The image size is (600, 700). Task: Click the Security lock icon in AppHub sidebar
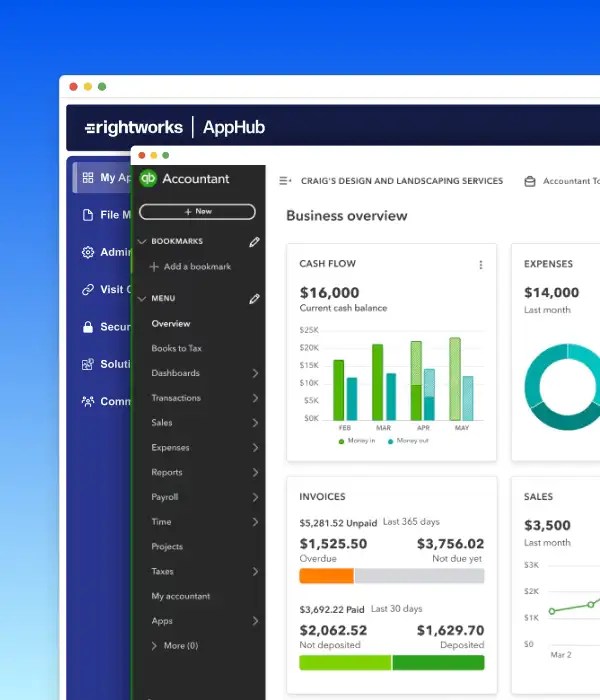pos(88,327)
